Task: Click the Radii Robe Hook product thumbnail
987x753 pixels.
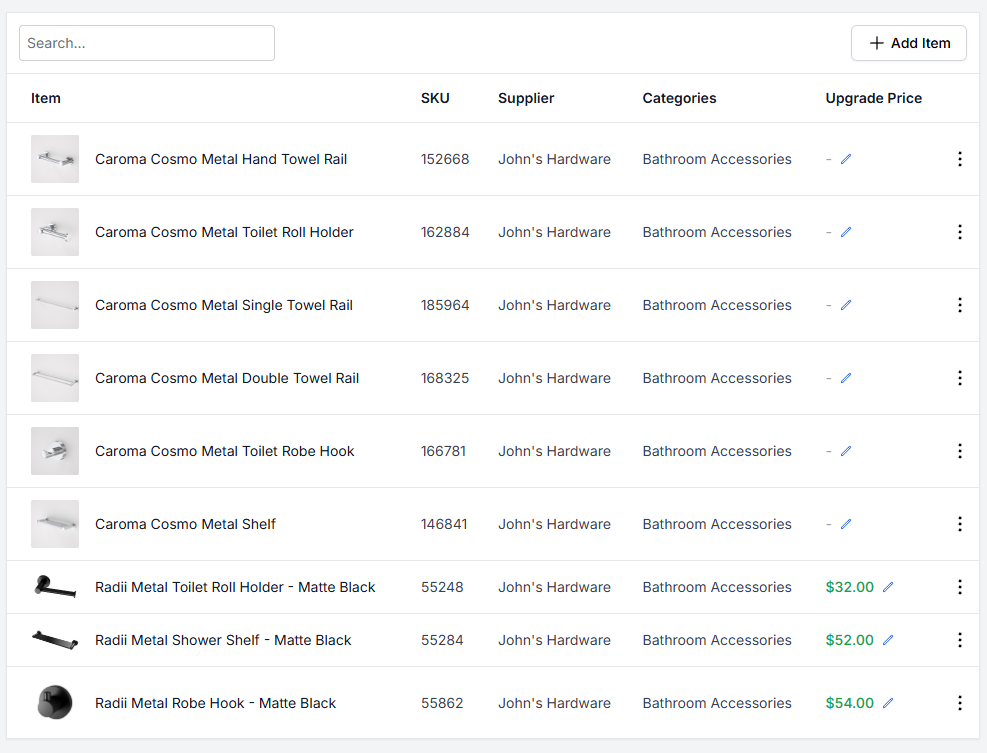Action: click(55, 703)
